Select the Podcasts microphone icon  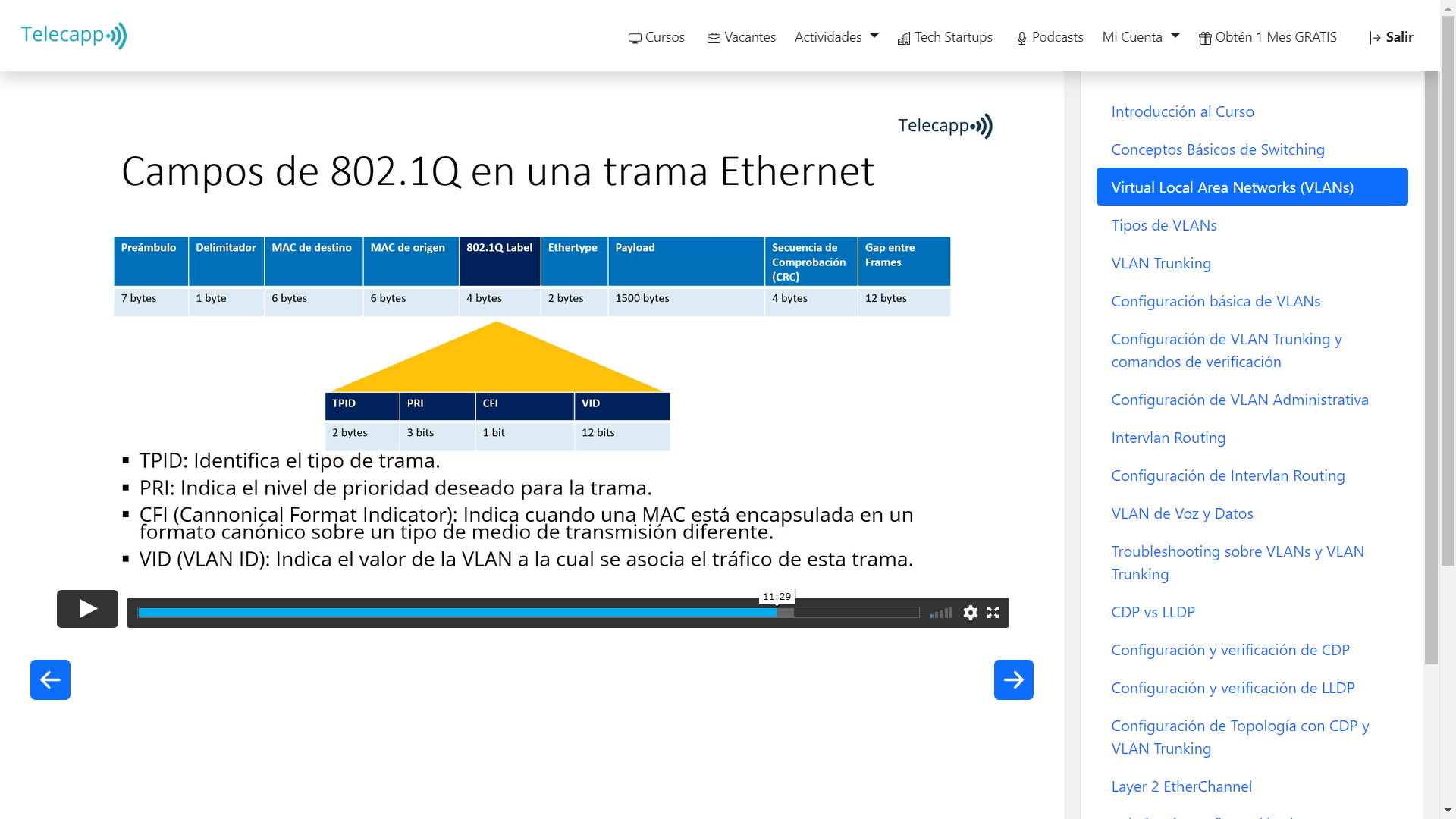[x=1021, y=37]
